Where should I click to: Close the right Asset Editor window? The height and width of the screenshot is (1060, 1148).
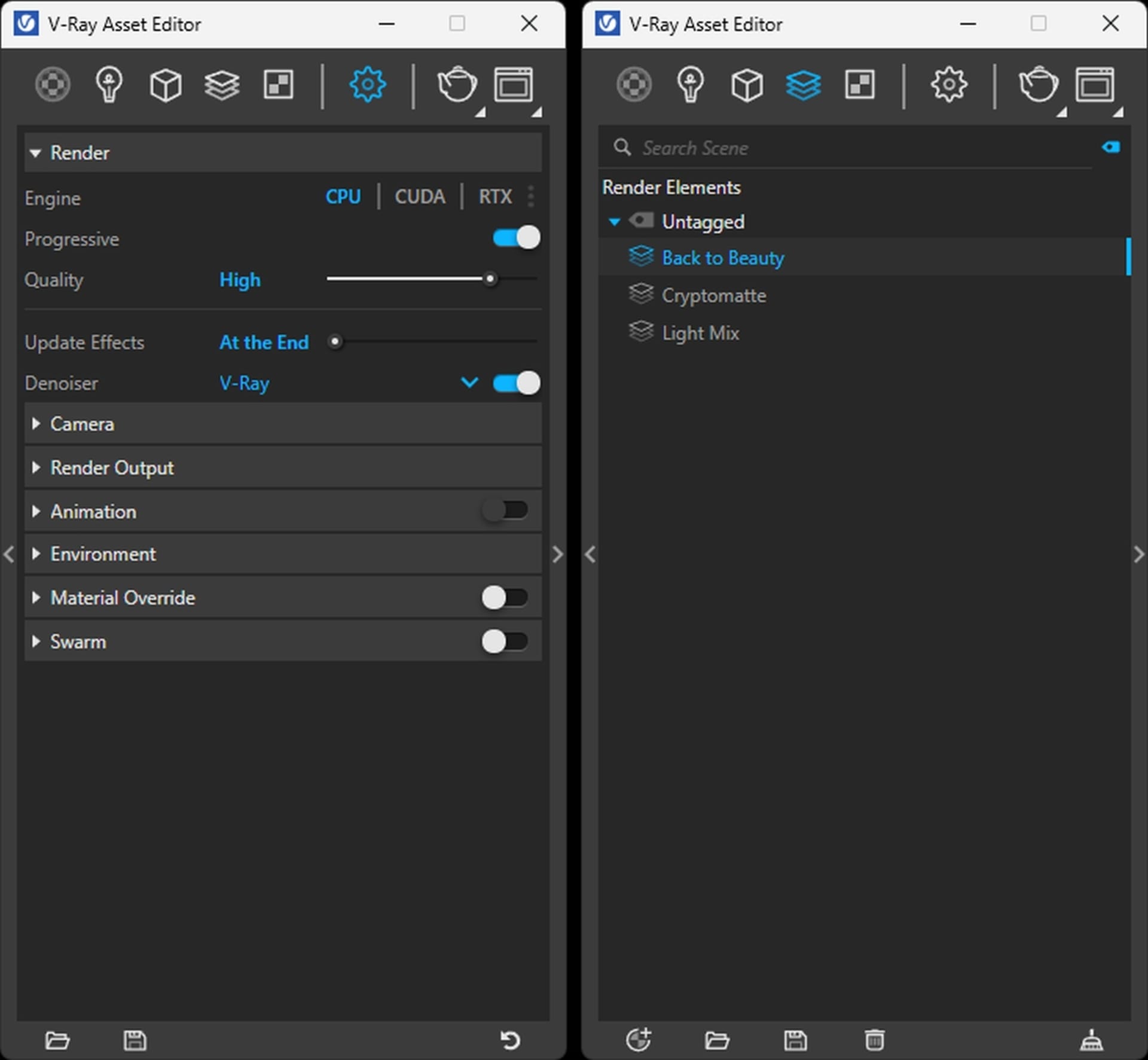tap(1110, 24)
